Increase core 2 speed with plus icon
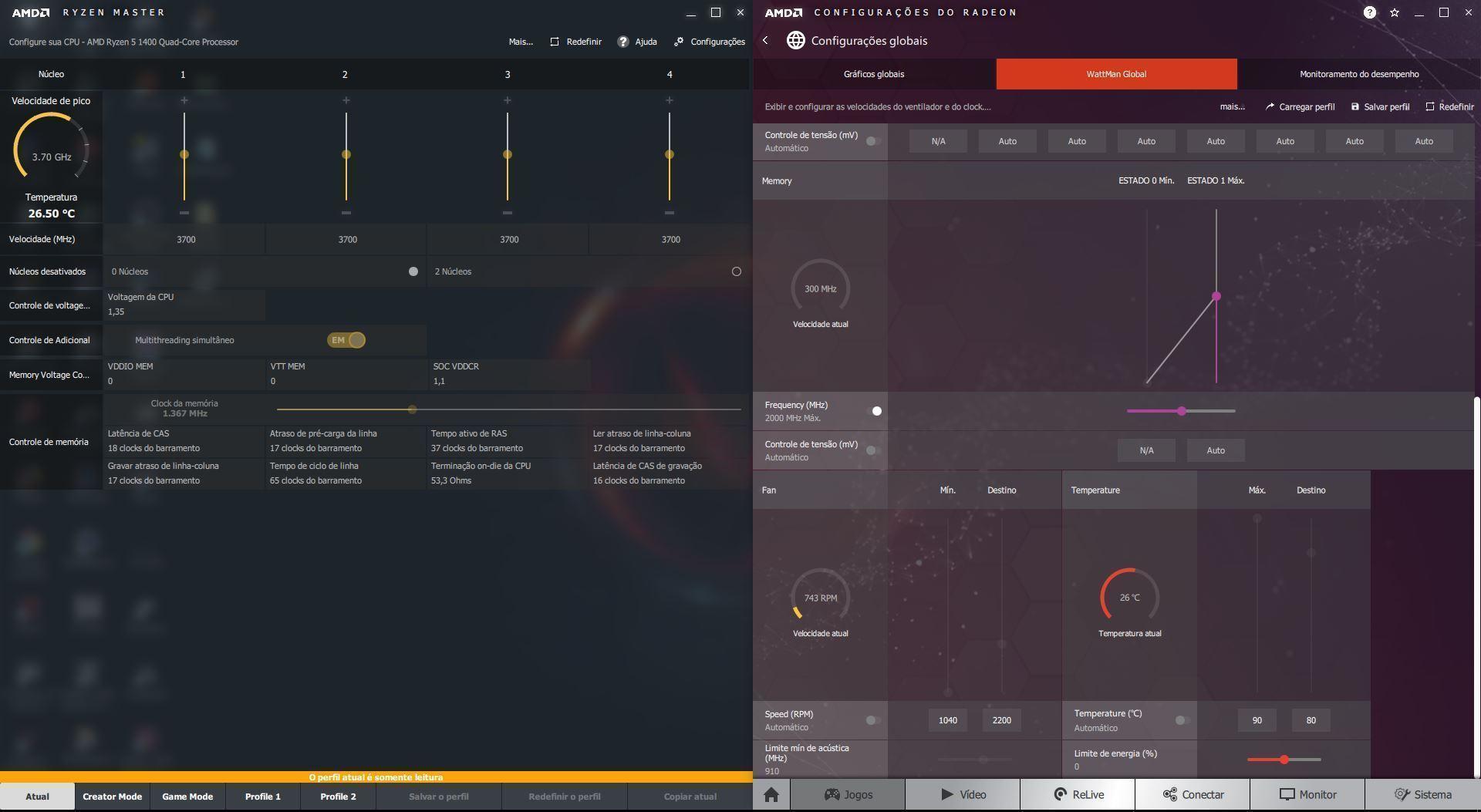 (346, 100)
